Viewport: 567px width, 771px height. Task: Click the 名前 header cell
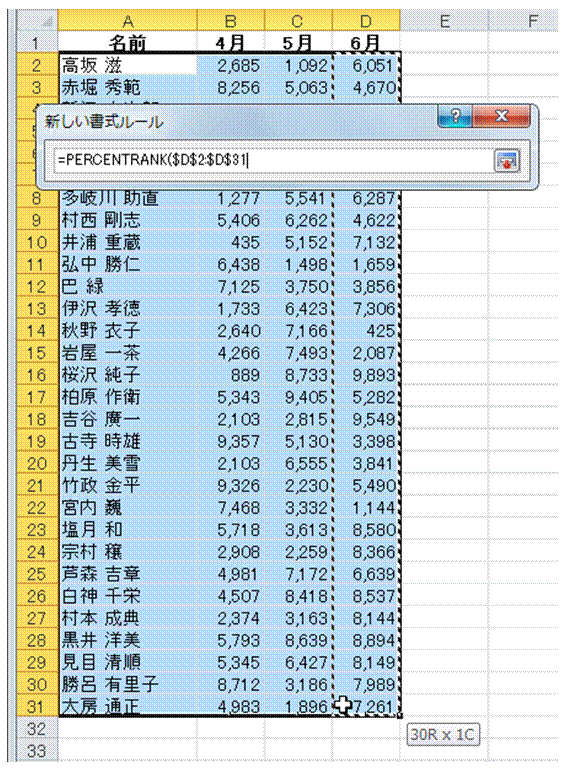click(127, 43)
